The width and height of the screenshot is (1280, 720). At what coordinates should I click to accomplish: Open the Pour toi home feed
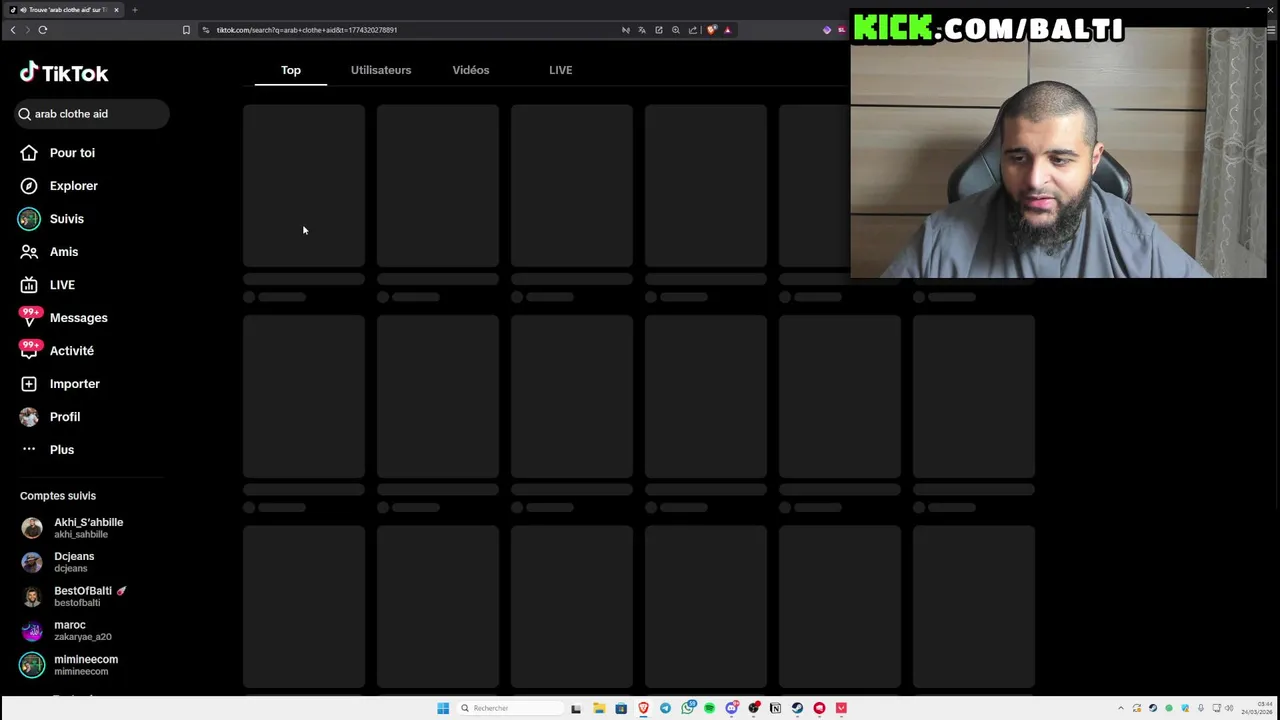pos(58,153)
